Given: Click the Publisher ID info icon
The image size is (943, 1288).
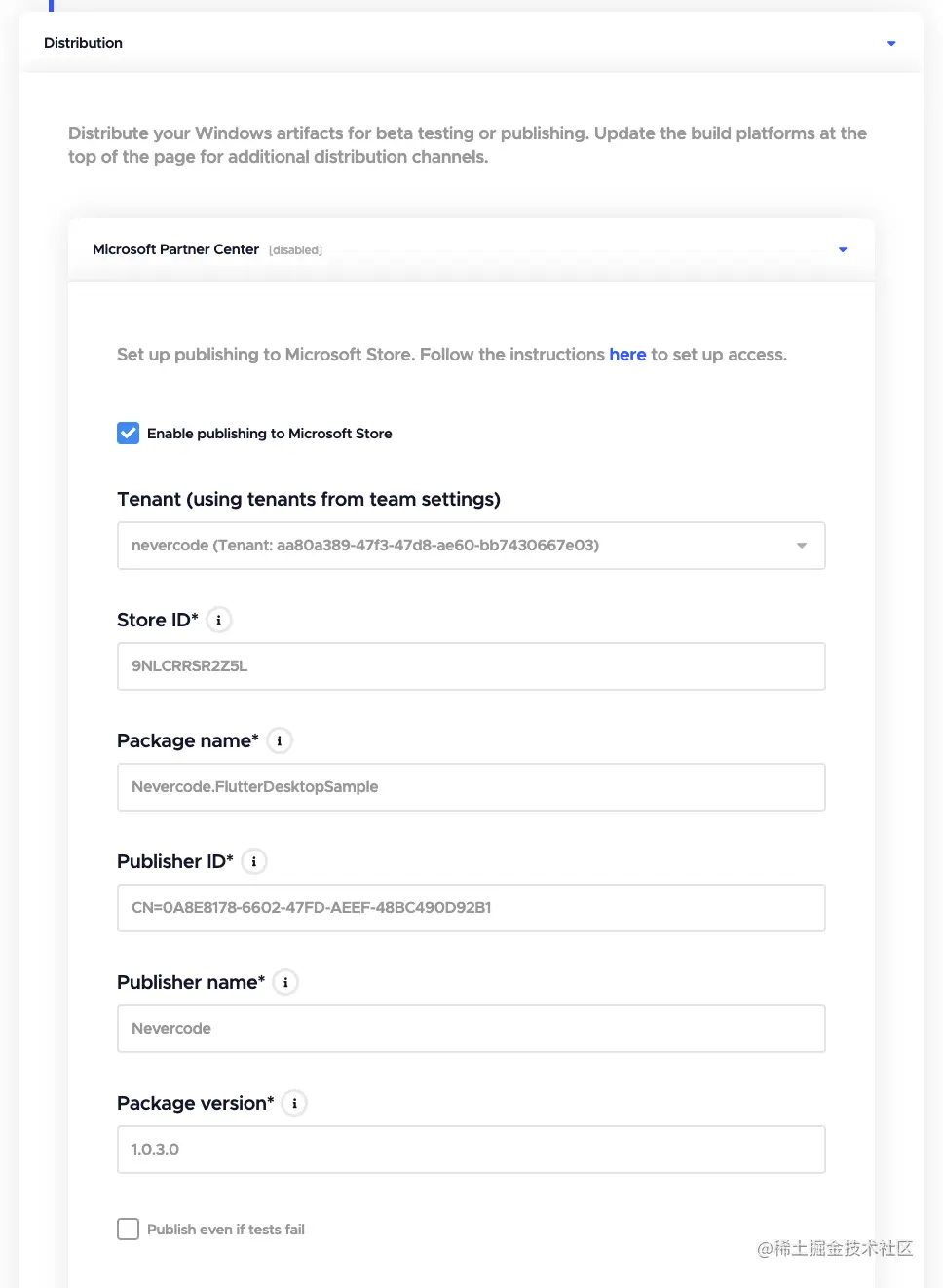Looking at the screenshot, I should tap(254, 861).
